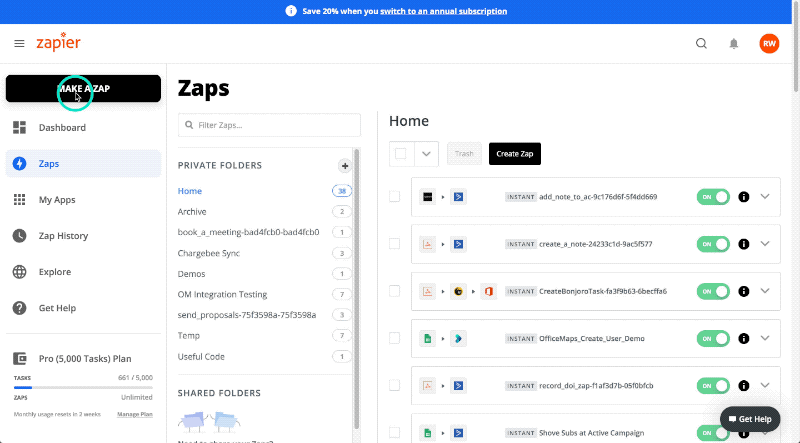Follow the switch to annual subscription link
The width and height of the screenshot is (800, 443).
coord(443,11)
